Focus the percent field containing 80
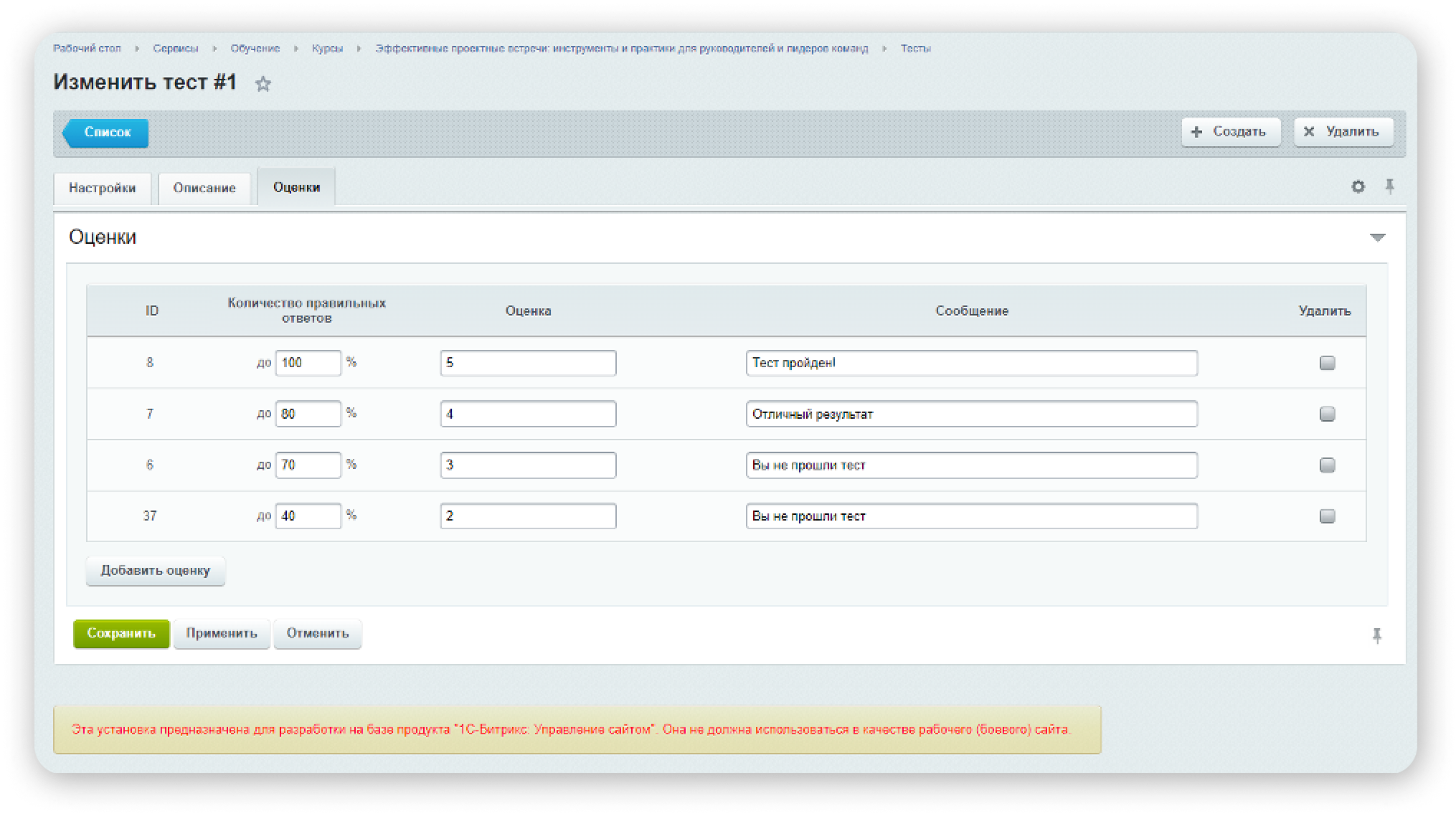The image size is (1456, 816). coord(308,414)
